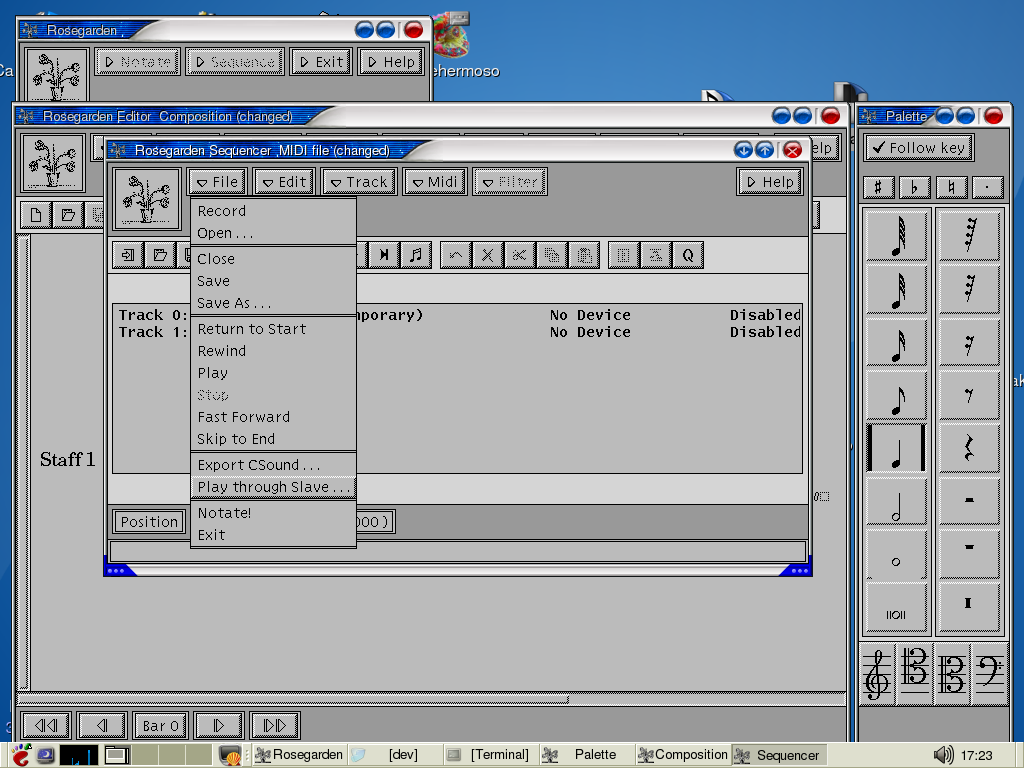
Task: Toggle the sharp accidental button
Action: [x=877, y=187]
